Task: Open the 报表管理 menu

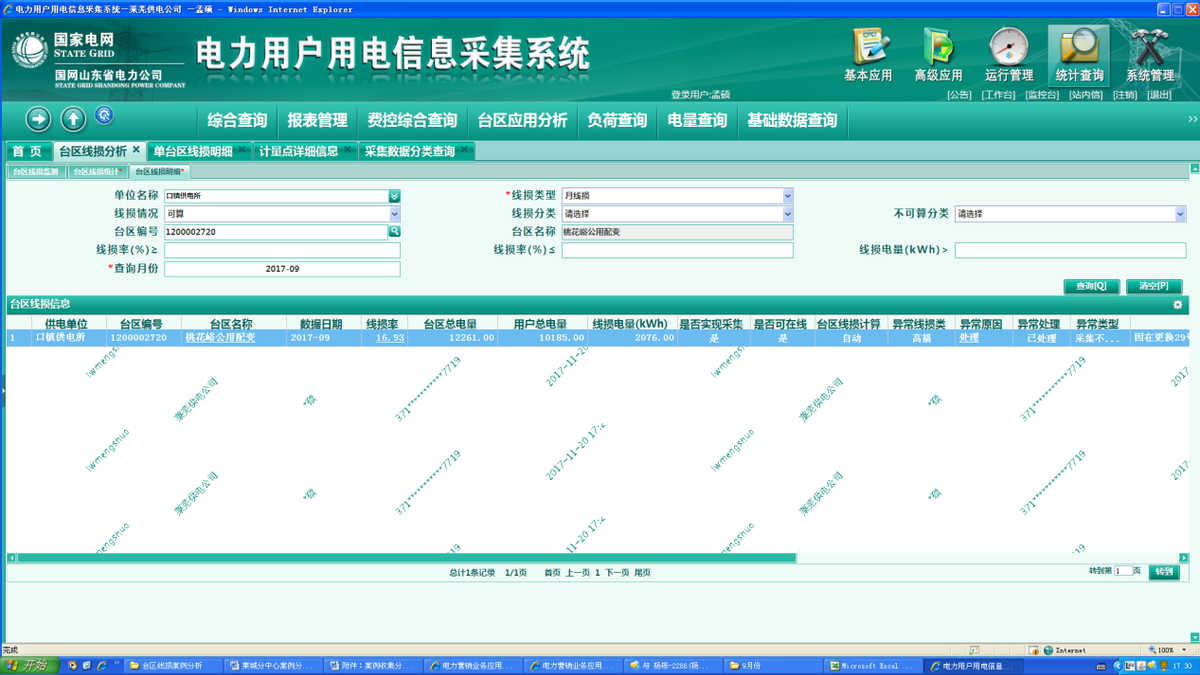Action: (317, 120)
